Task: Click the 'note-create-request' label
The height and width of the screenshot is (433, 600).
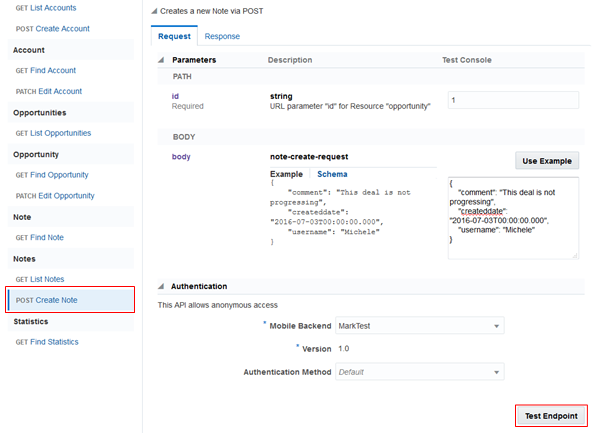Action: (x=309, y=157)
